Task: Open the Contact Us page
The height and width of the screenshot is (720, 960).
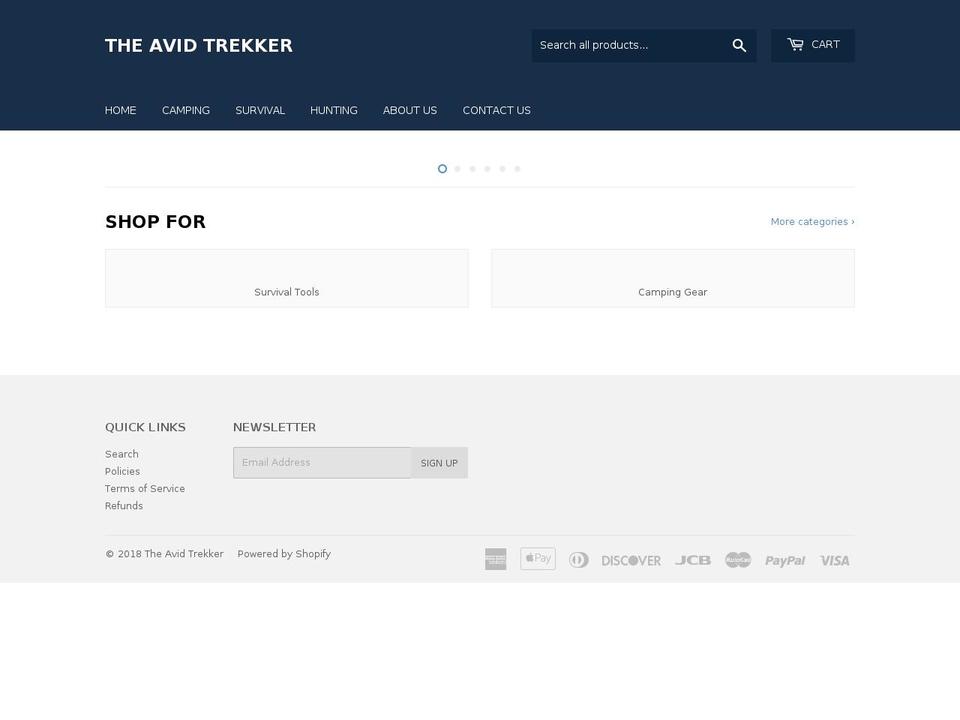Action: click(497, 110)
